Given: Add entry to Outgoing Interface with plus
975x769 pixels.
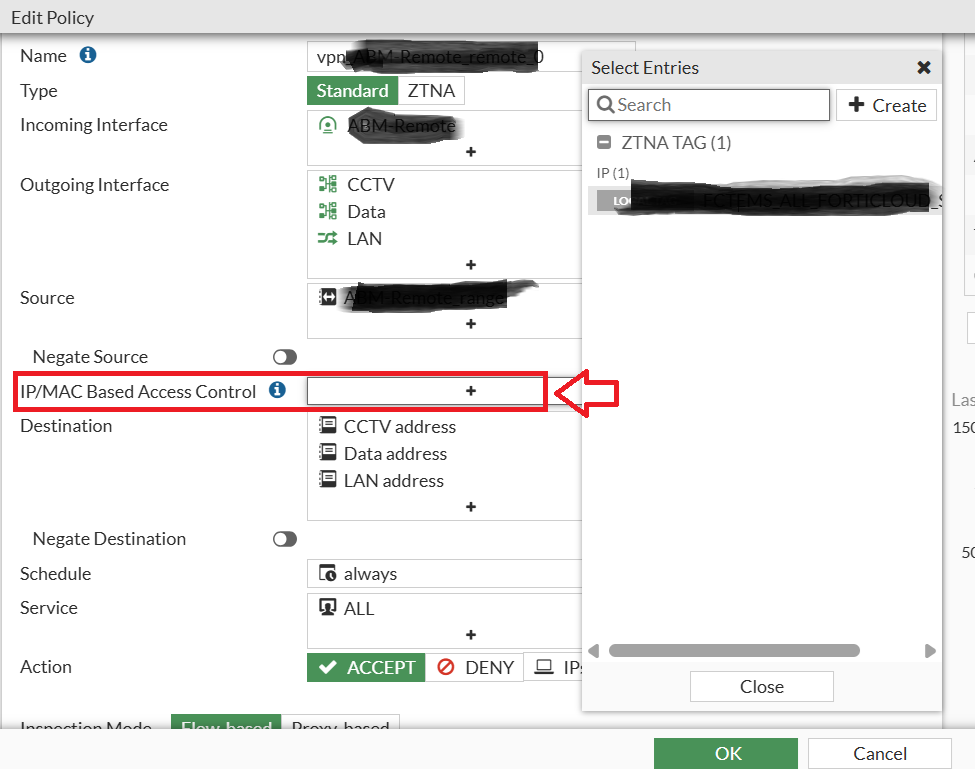Looking at the screenshot, I should click(471, 265).
